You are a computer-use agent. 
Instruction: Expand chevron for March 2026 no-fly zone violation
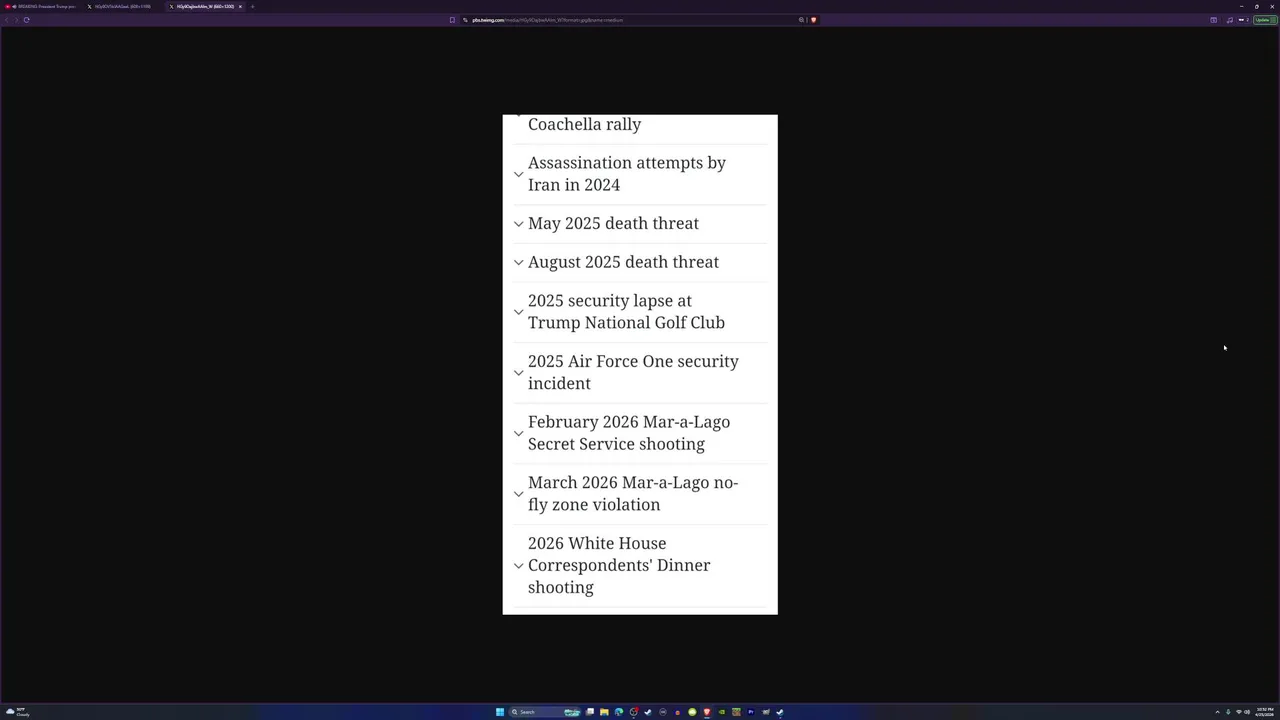point(518,494)
